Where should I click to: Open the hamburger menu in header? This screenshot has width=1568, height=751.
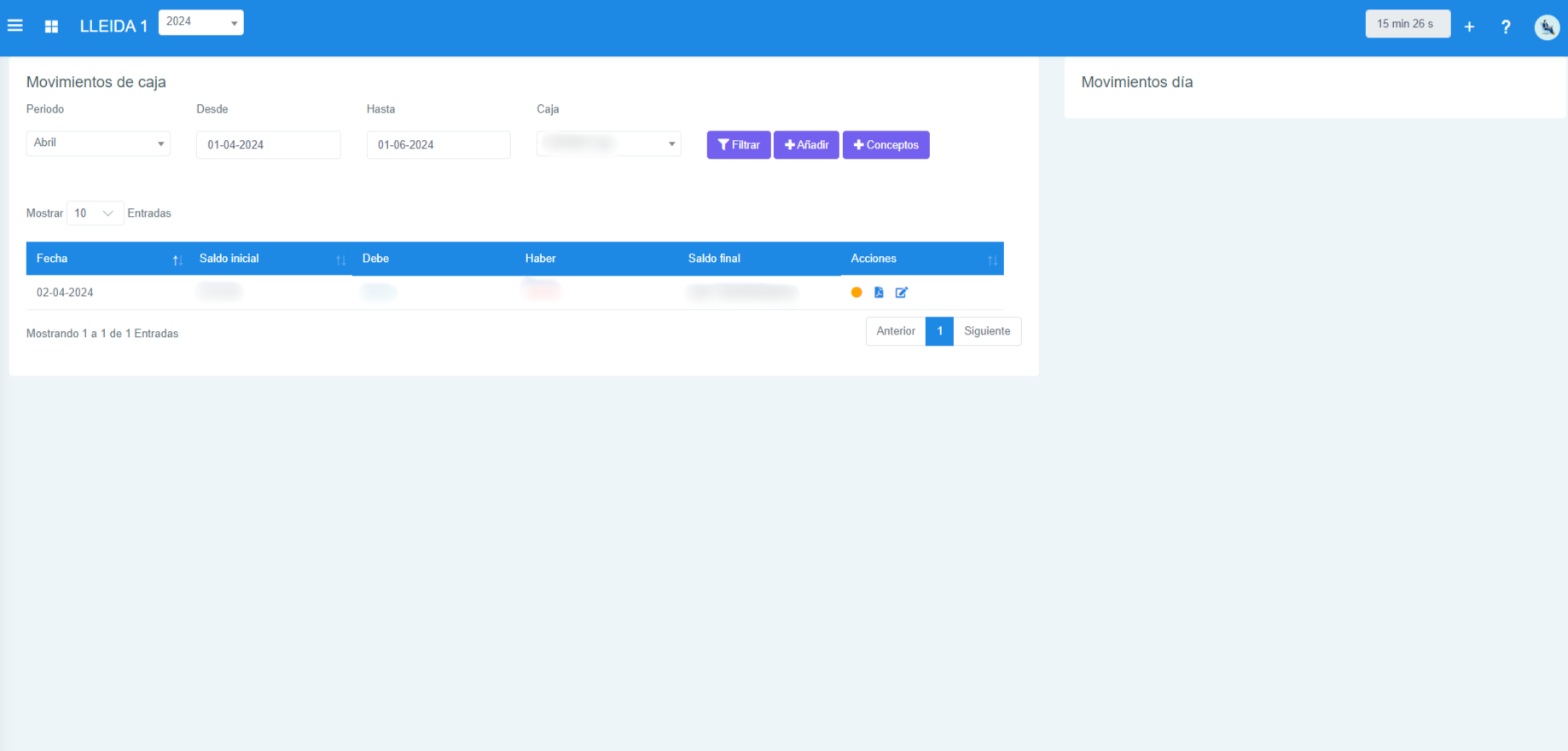[x=15, y=26]
